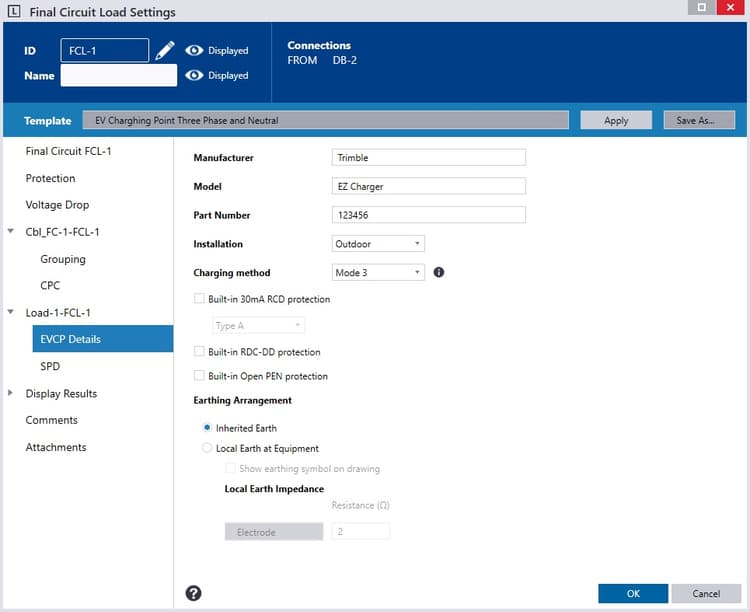Toggle the eye icon next to Name field
Screen dimensions: 750x612
(194, 75)
